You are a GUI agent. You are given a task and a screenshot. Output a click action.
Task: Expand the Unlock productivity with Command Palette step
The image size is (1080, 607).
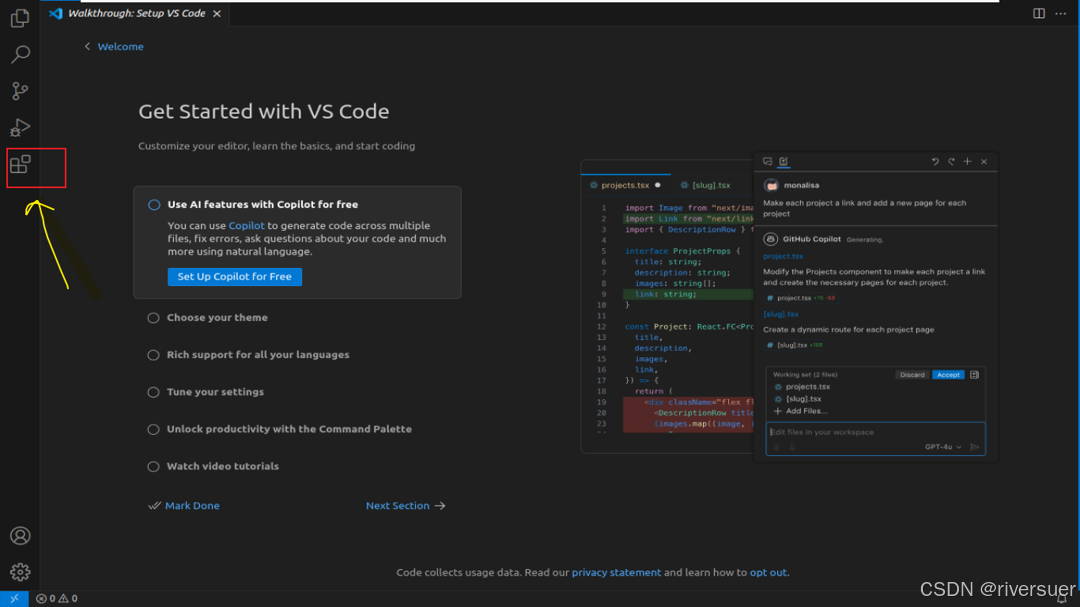153,428
